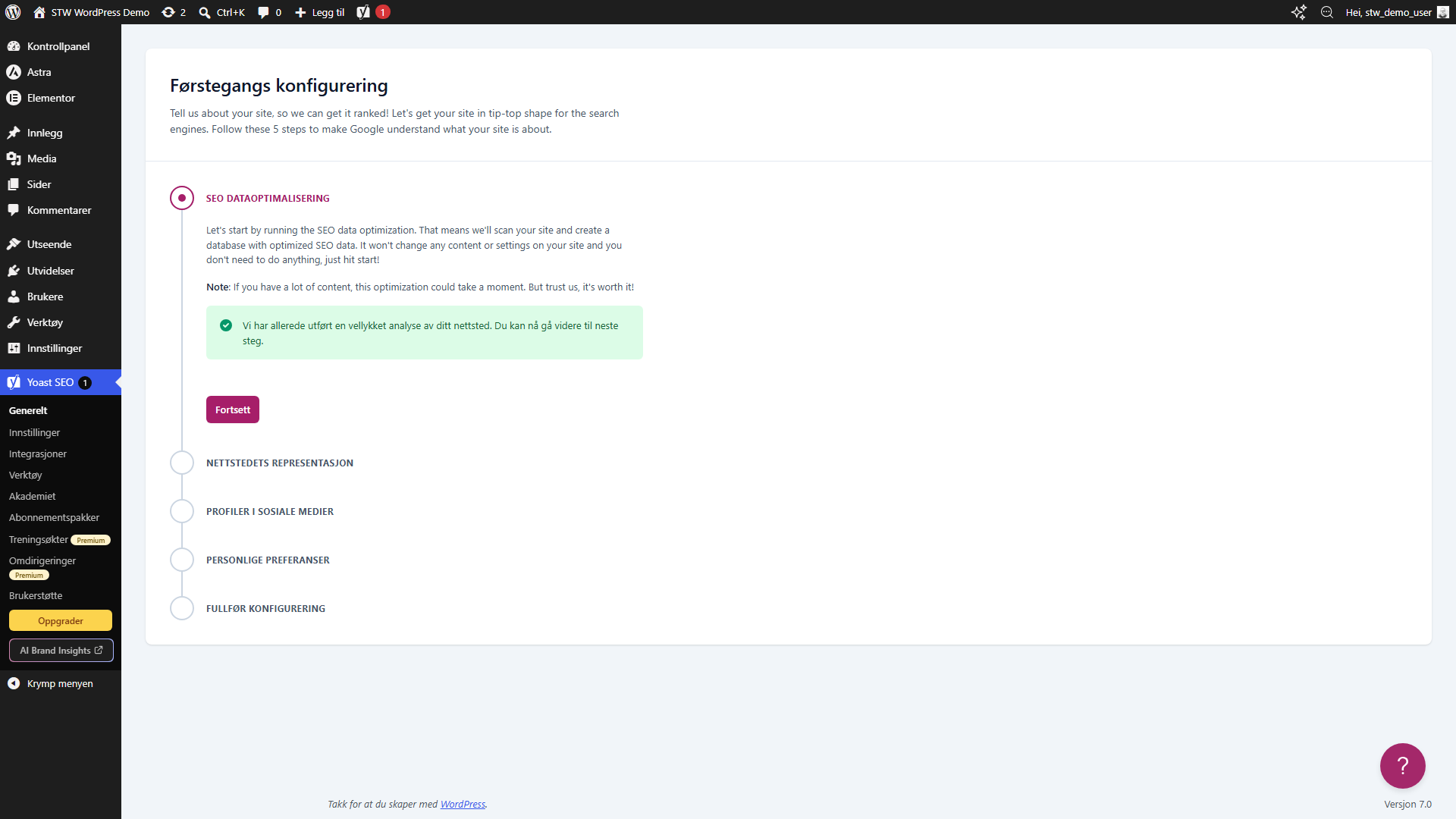This screenshot has height=819, width=1456.
Task: Open the updates icon showing 2
Action: coord(168,12)
